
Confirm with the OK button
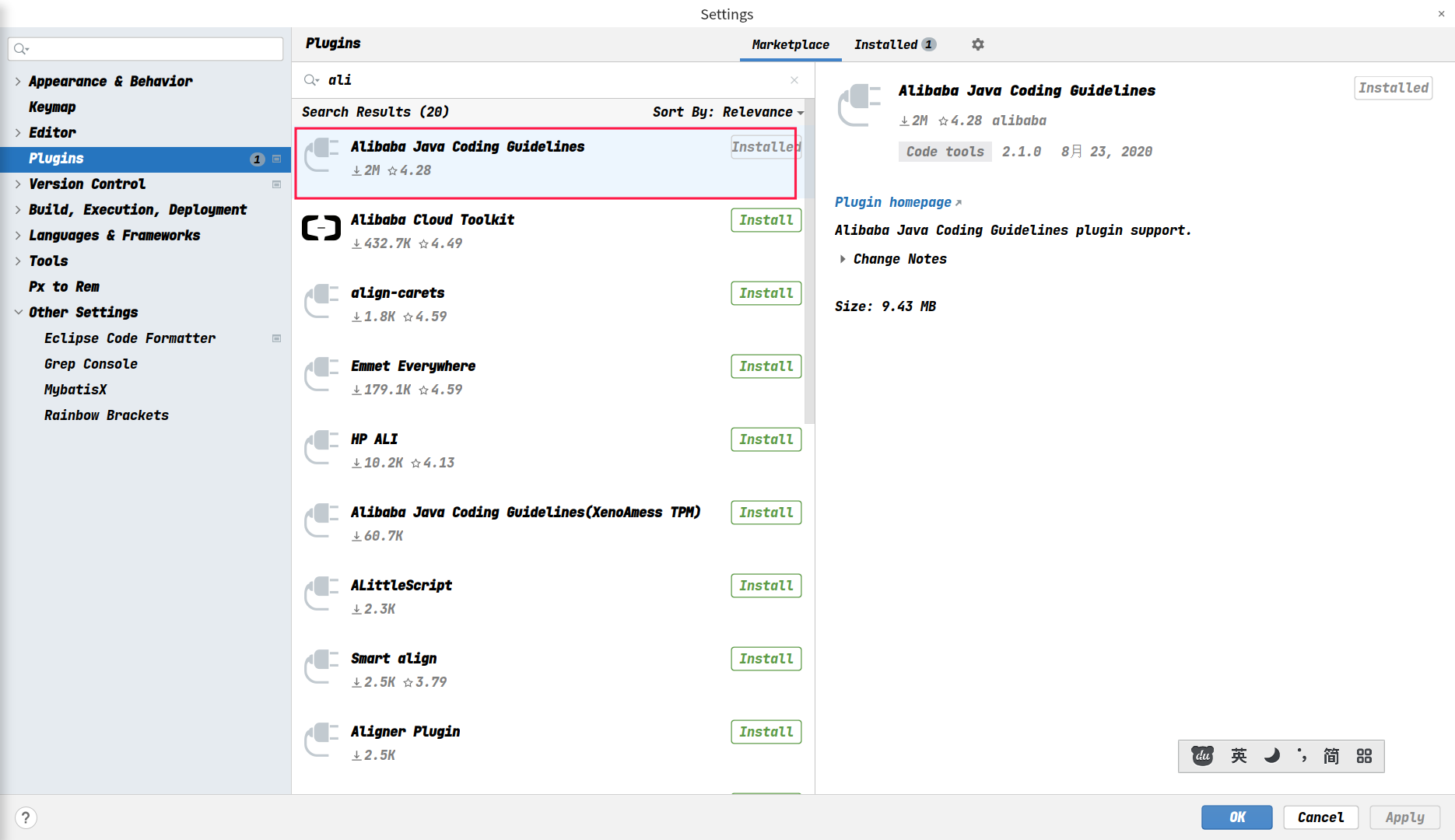(x=1237, y=817)
